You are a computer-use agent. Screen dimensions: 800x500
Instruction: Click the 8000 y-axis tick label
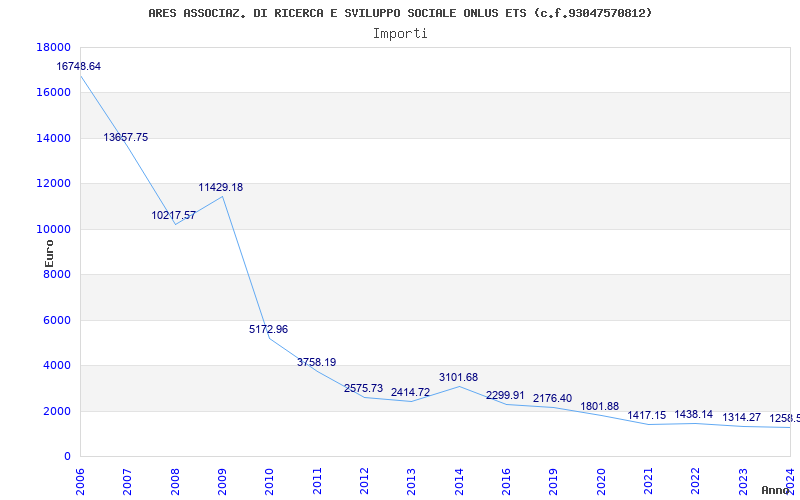click(56, 274)
